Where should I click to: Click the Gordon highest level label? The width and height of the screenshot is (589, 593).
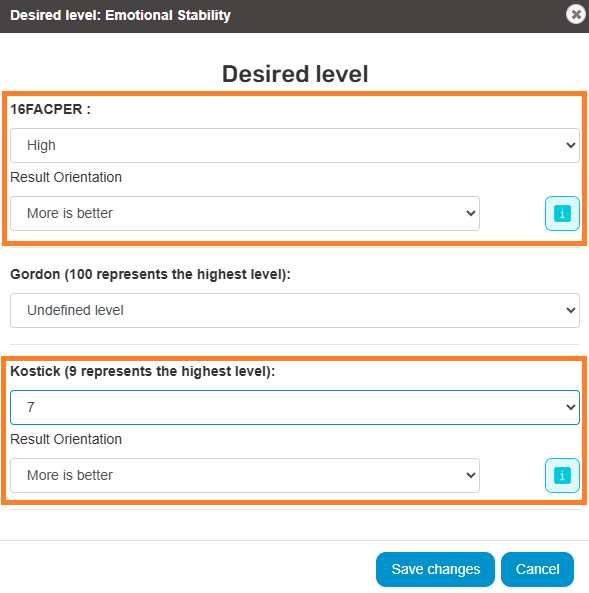[150, 274]
